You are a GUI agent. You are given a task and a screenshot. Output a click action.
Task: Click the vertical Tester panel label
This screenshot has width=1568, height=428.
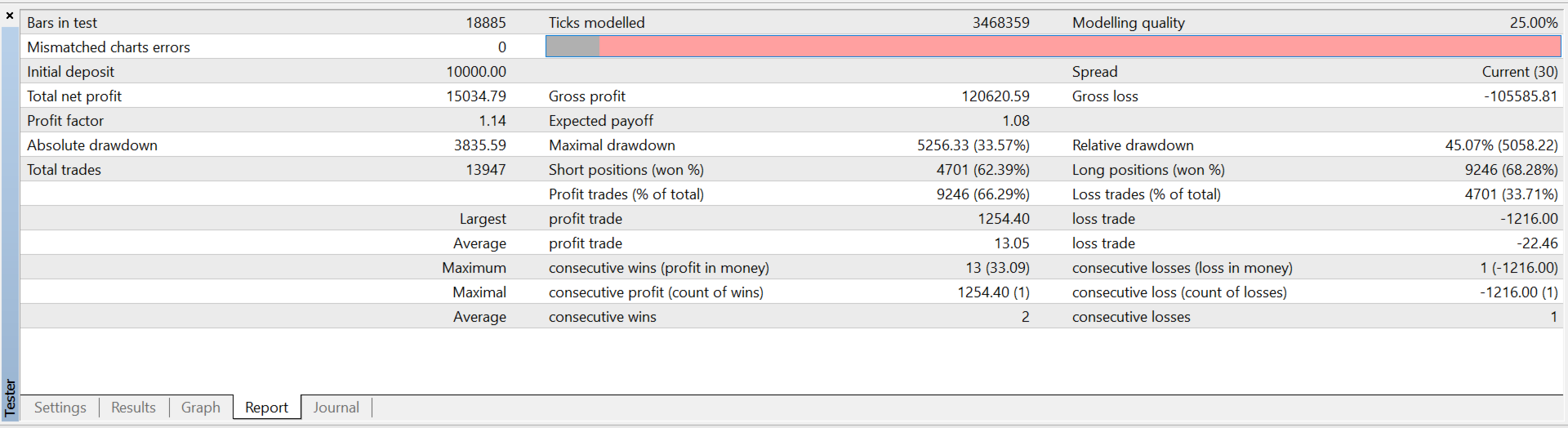(10, 398)
